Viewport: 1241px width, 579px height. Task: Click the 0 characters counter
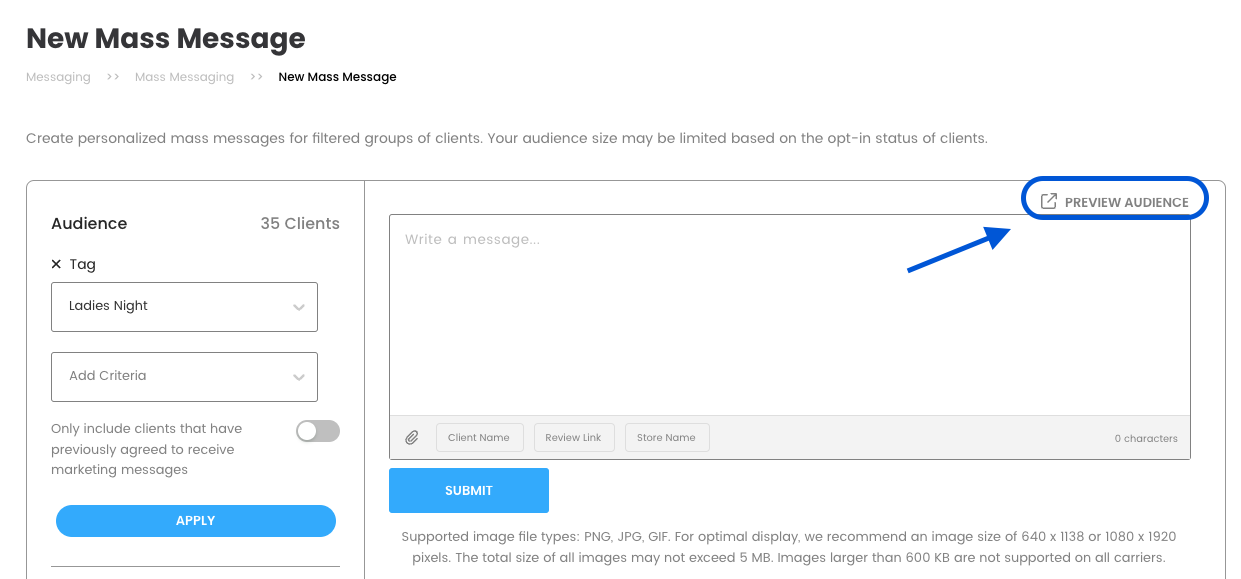(x=1146, y=439)
